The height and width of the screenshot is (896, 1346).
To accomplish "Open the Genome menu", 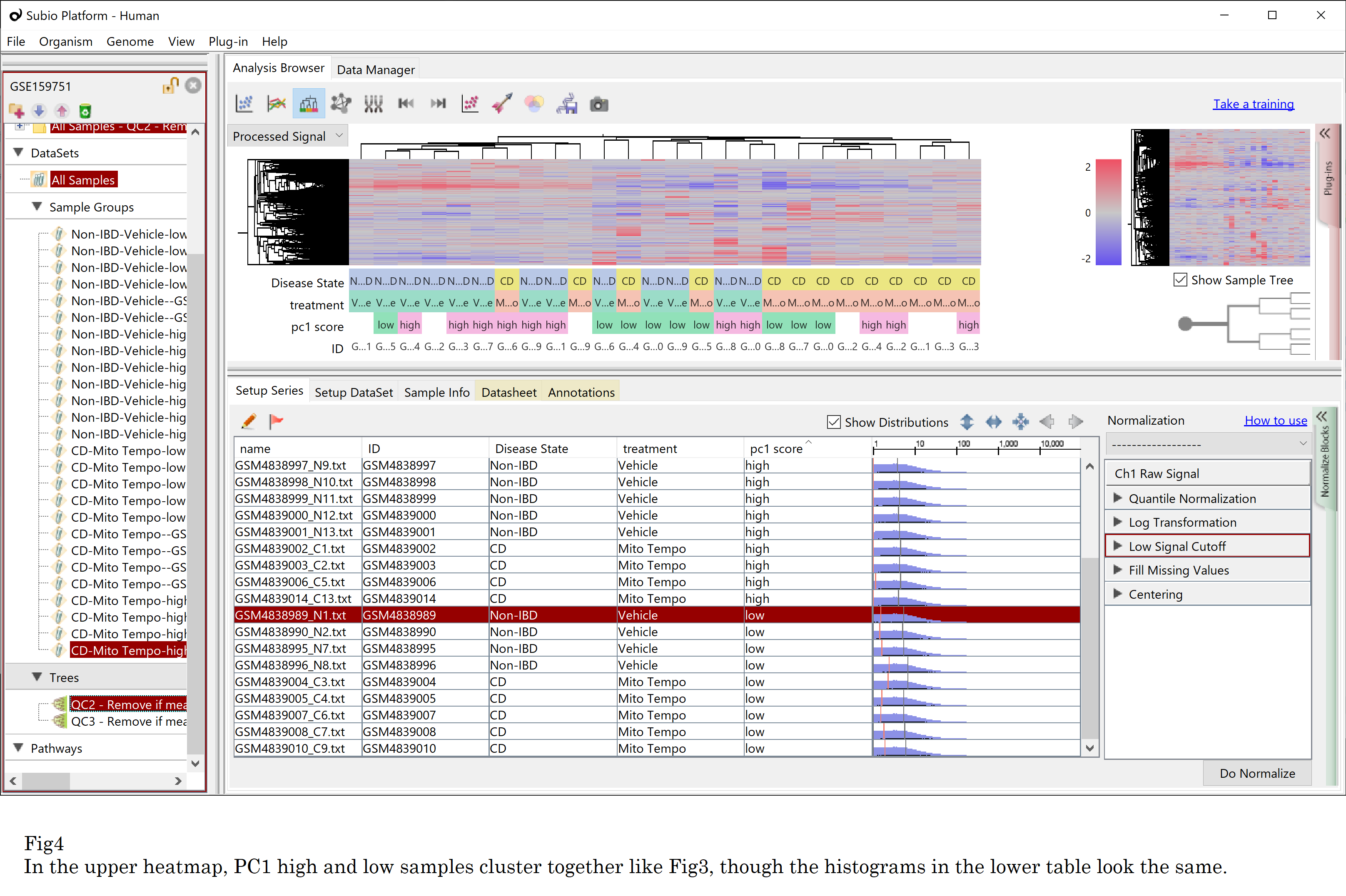I will [x=130, y=41].
